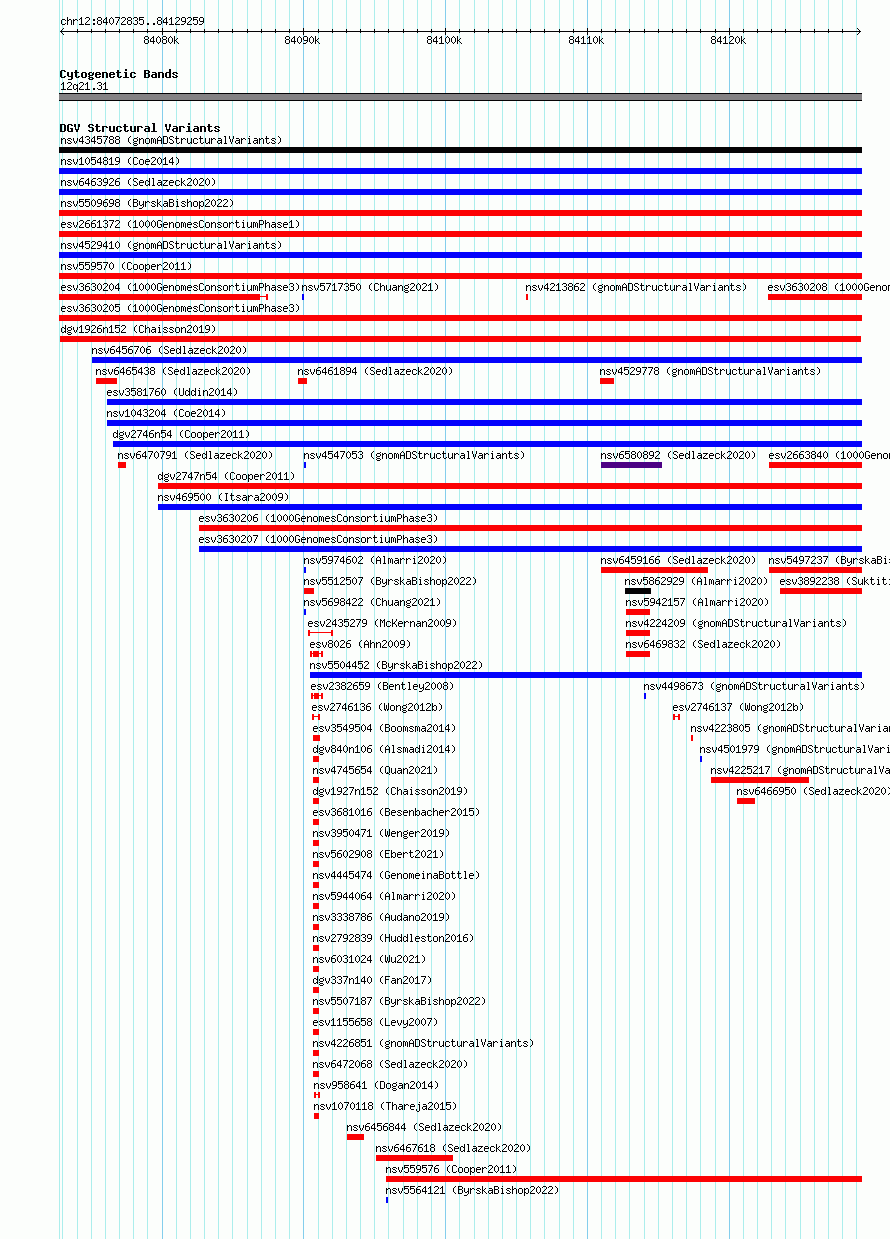890x1239 pixels.
Task: Select dgv840n106 (Alsmadi2014) label
Action: point(384,749)
